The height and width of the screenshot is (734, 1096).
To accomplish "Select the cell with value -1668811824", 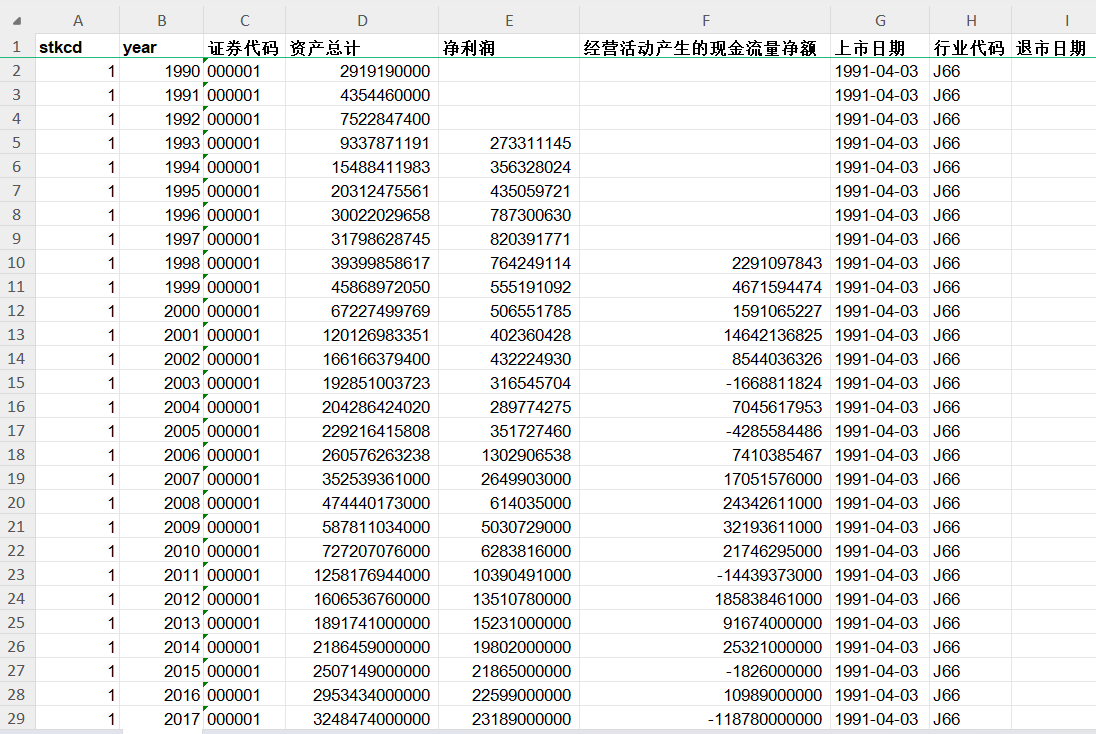I will tap(705, 383).
